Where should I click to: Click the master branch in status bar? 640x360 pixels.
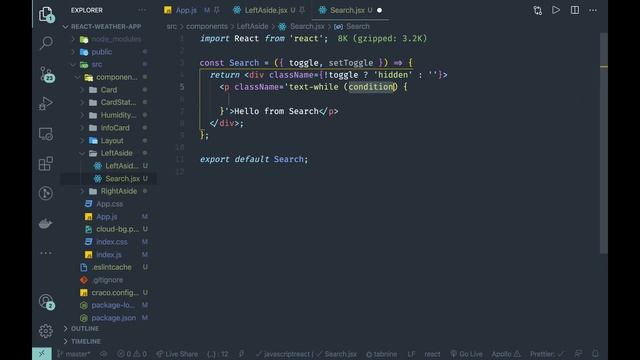pos(73,354)
